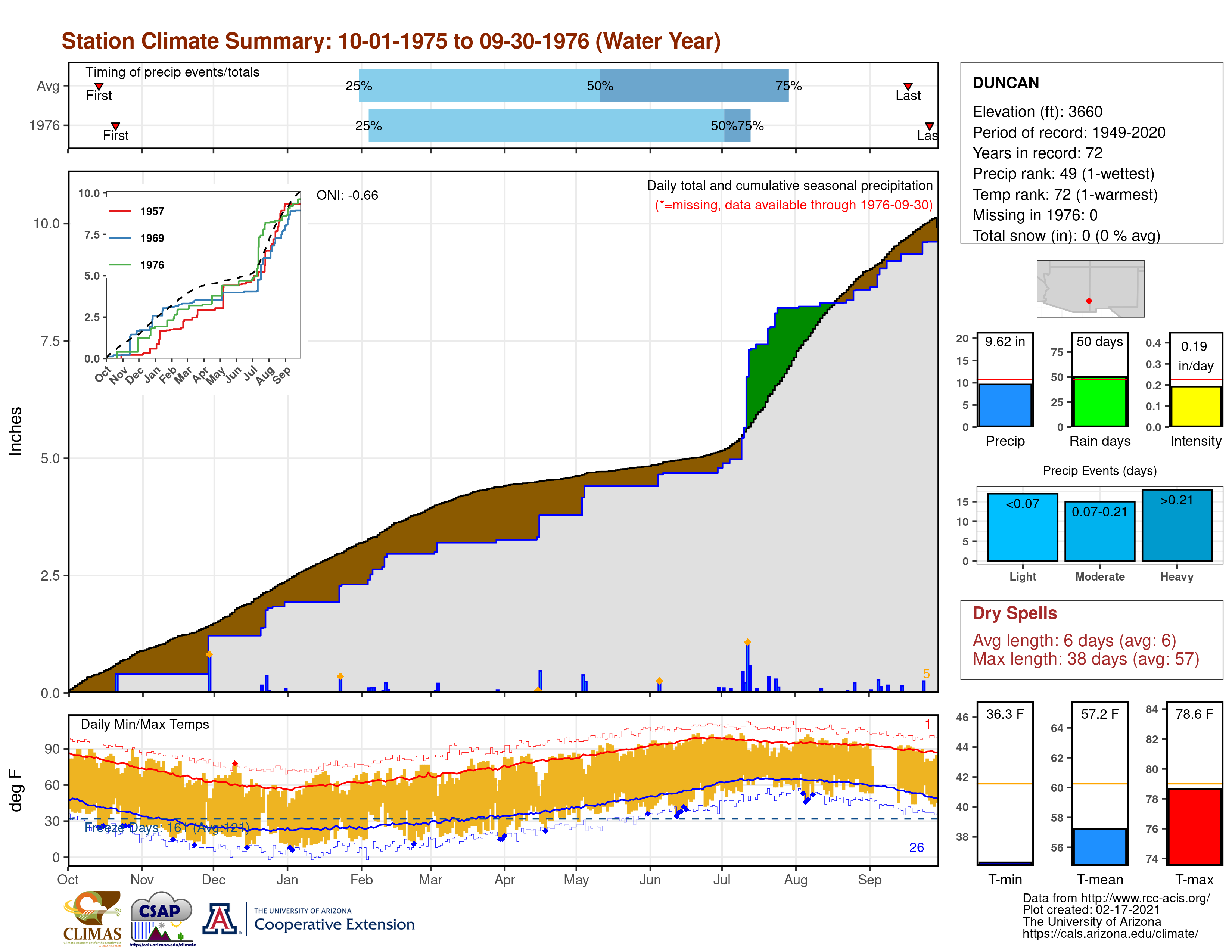Click the red Avg First marker triangle
The width and height of the screenshot is (1232, 952).
[x=99, y=86]
